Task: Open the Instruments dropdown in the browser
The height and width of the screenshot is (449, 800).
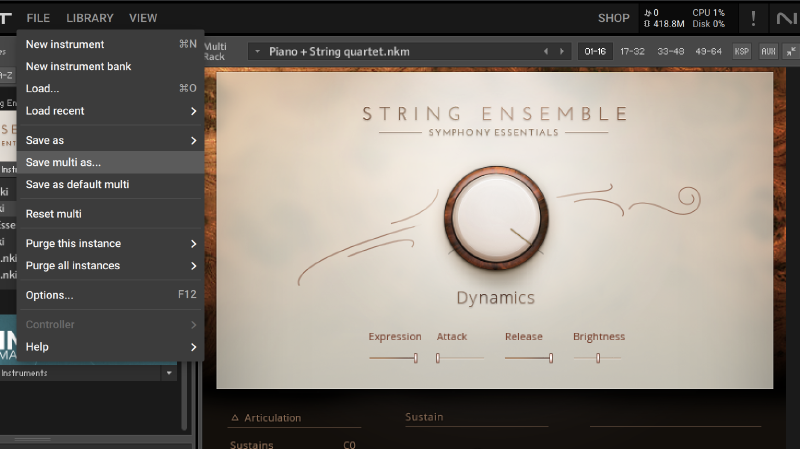Action: (x=169, y=373)
